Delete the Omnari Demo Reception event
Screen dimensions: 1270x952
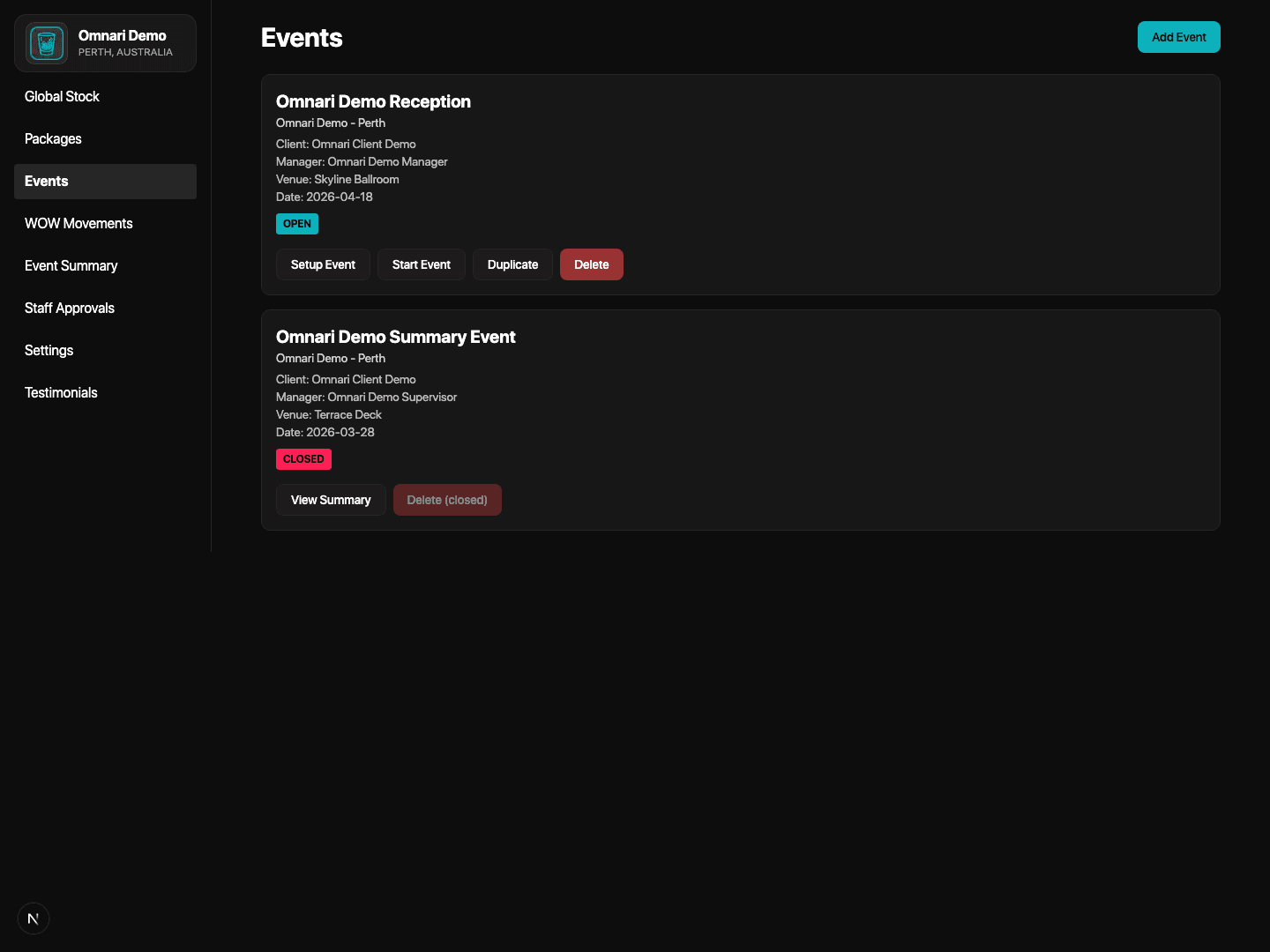591,264
